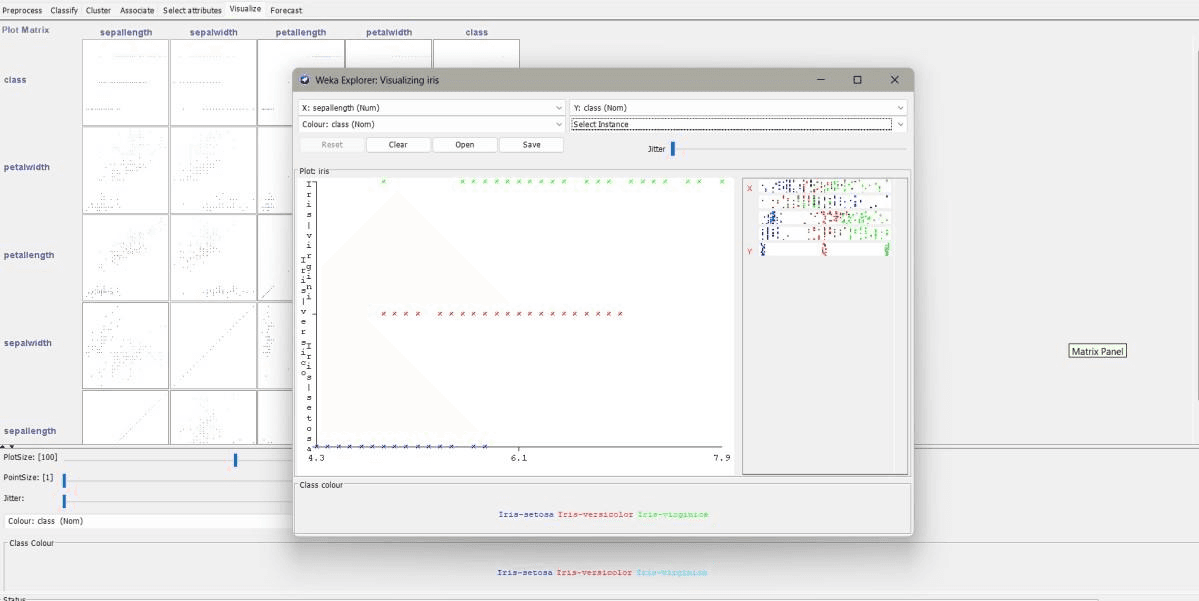The image size is (1199, 601).
Task: Click the 4.3 x-axis minimum value
Action: click(316, 458)
